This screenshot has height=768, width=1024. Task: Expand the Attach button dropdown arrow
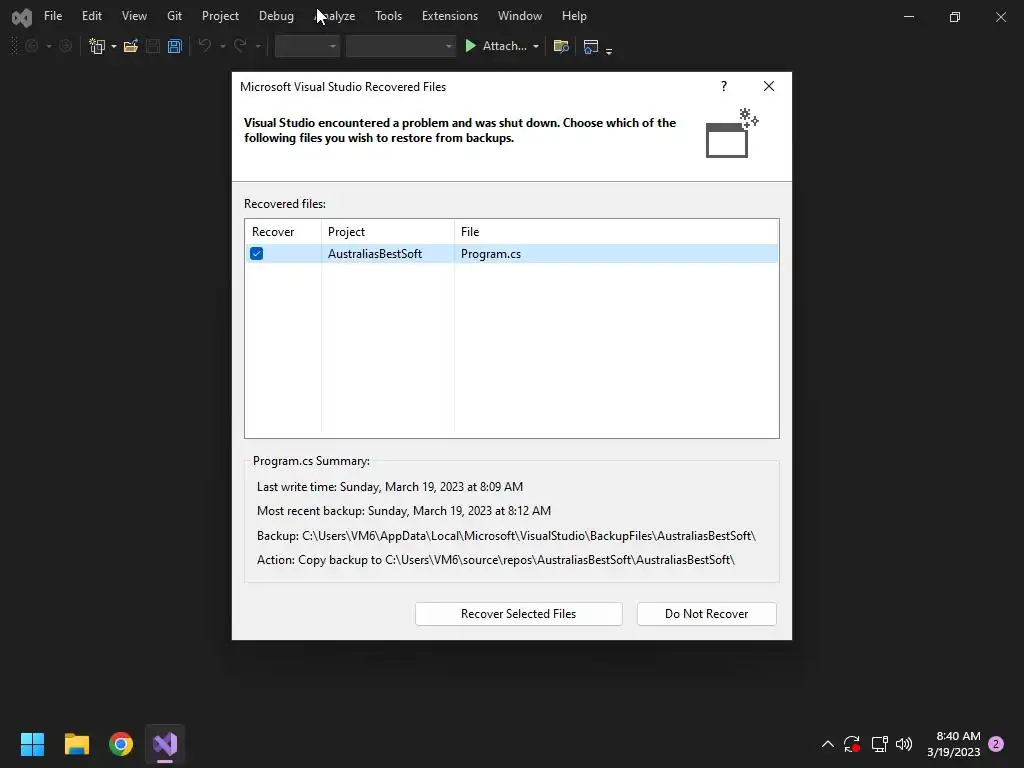coord(536,46)
